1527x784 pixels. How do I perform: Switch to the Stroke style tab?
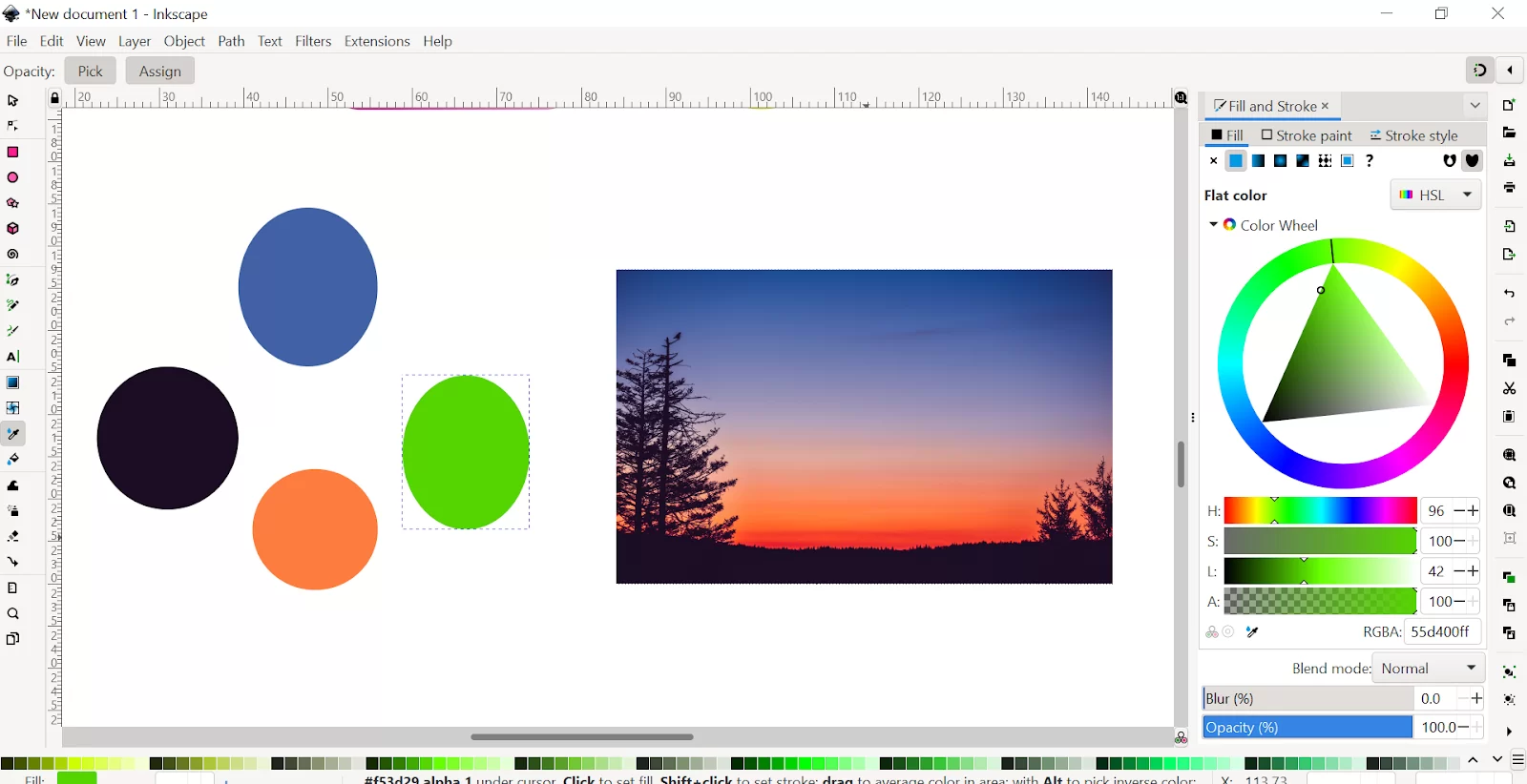(1413, 135)
